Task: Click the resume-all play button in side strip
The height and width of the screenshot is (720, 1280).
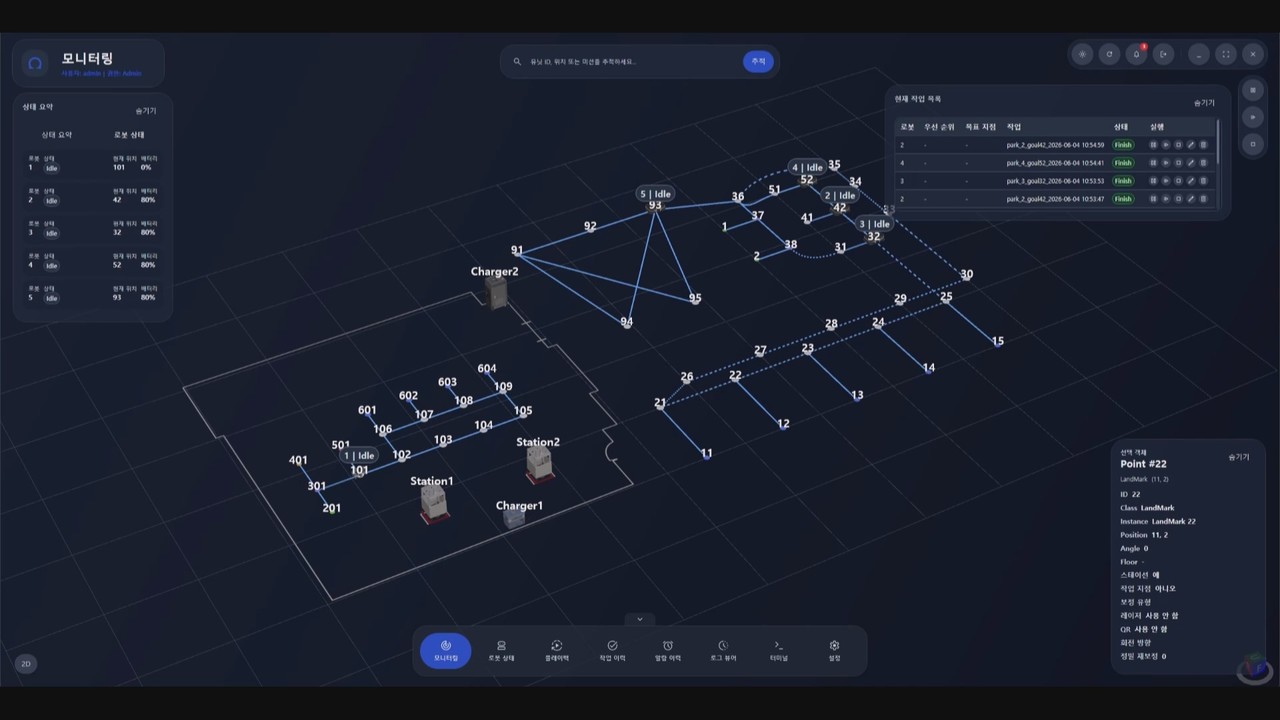Action: 1253,117
